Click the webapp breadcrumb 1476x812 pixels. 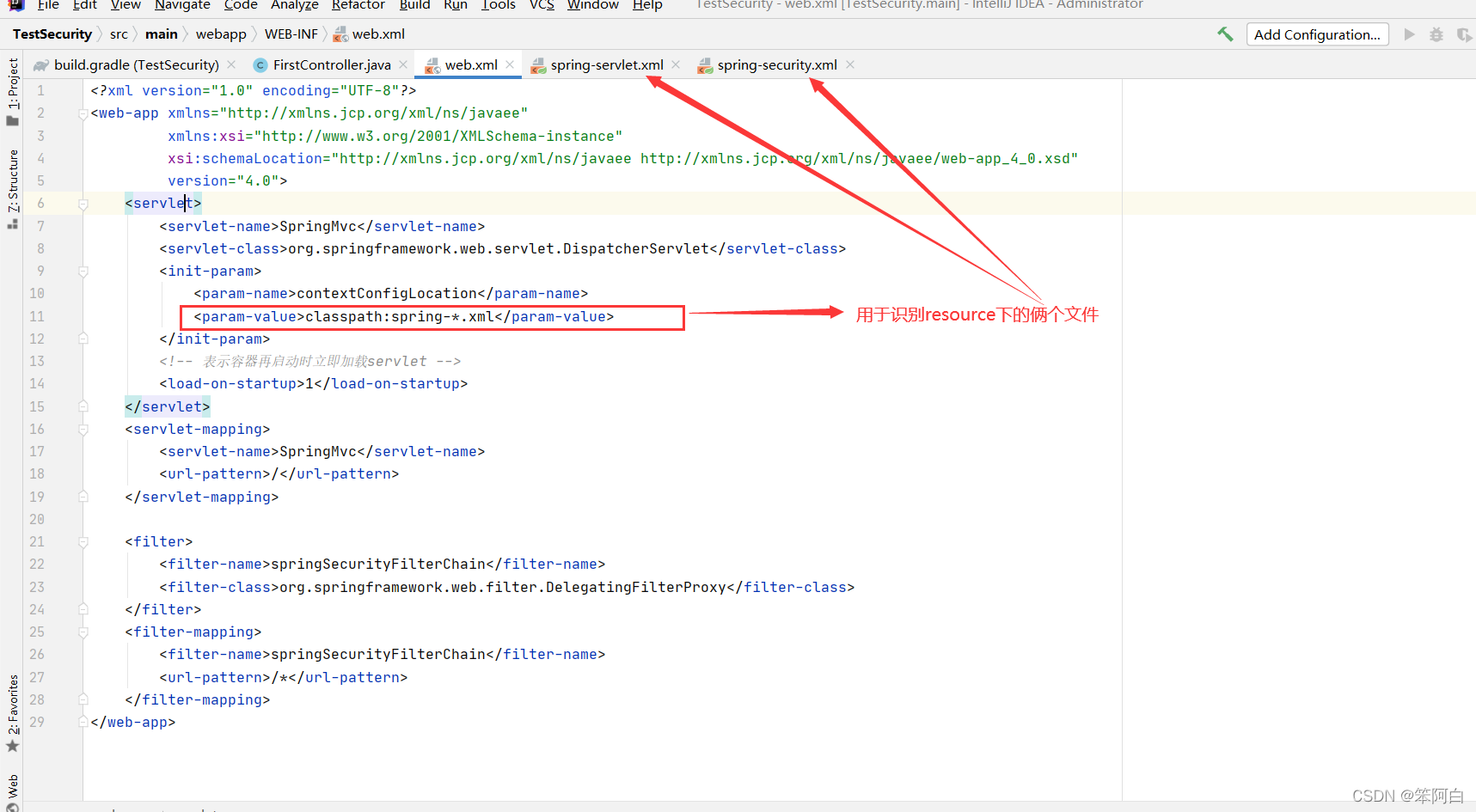[x=221, y=34]
